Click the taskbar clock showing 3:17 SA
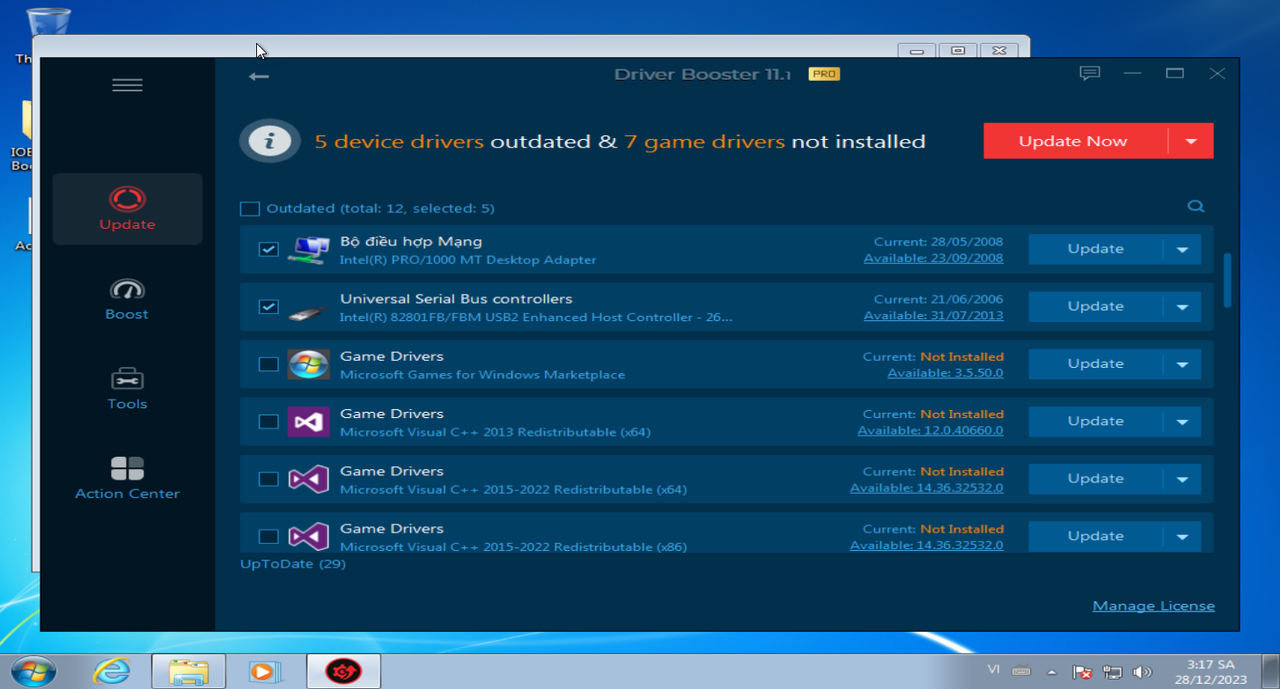The height and width of the screenshot is (689, 1280). (x=1210, y=671)
